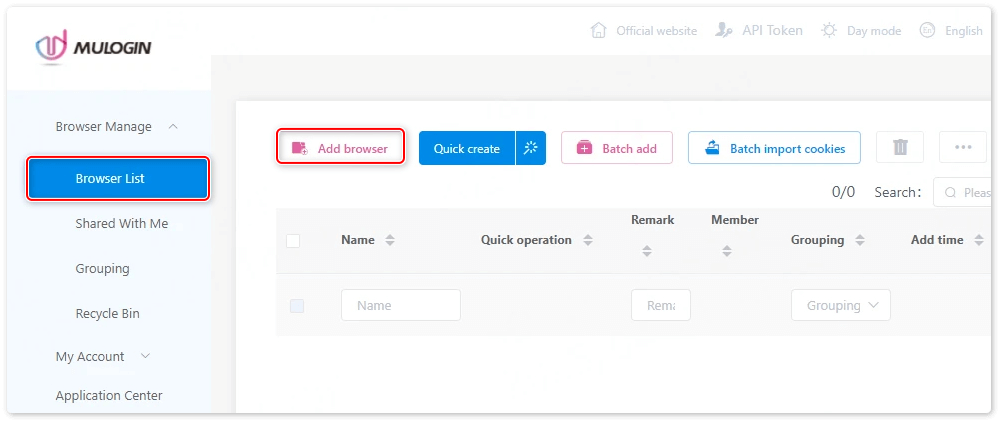1000x422 pixels.
Task: Click the Name filter input field
Action: (400, 305)
